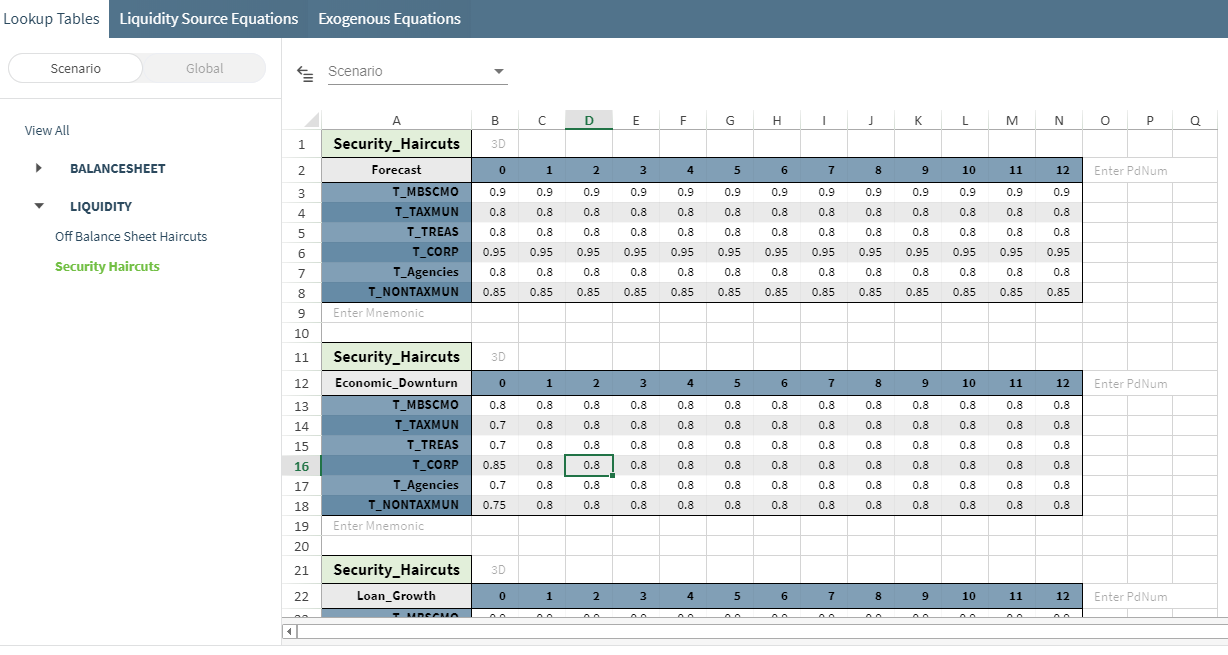Viewport: 1228px width, 655px height.
Task: Click the horizontal scrollbar track
Action: pyautogui.click(x=760, y=631)
